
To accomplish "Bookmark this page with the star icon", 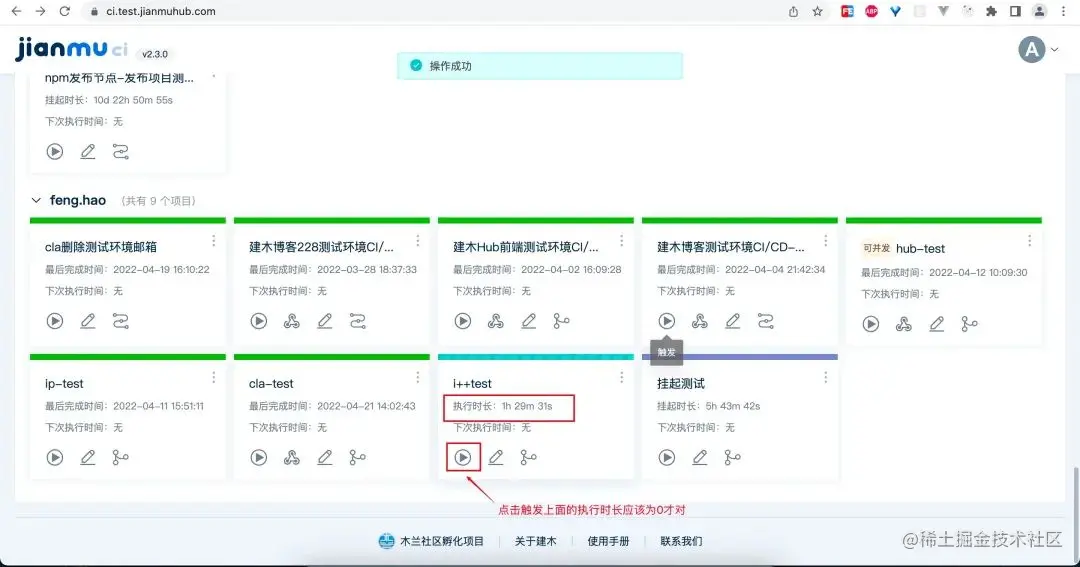I will point(817,12).
